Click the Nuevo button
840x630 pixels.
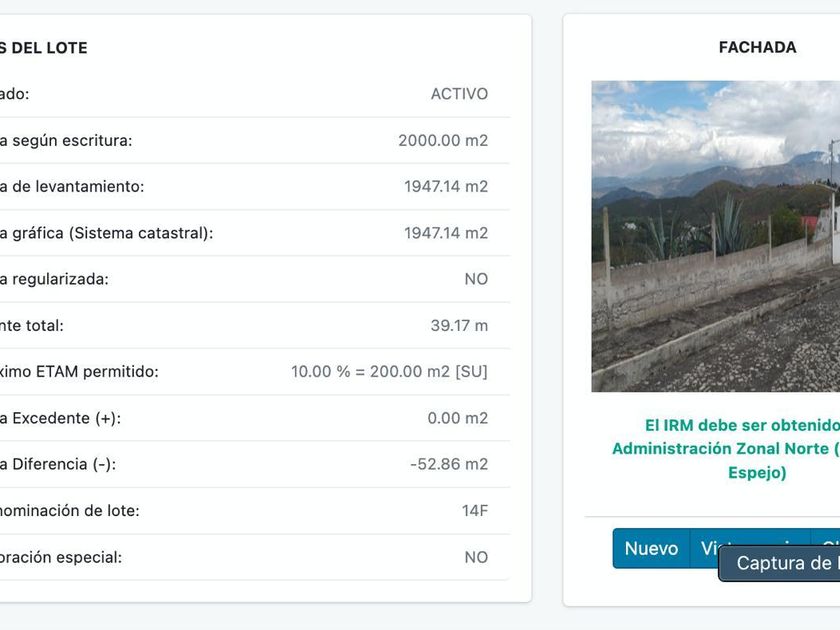tap(651, 548)
